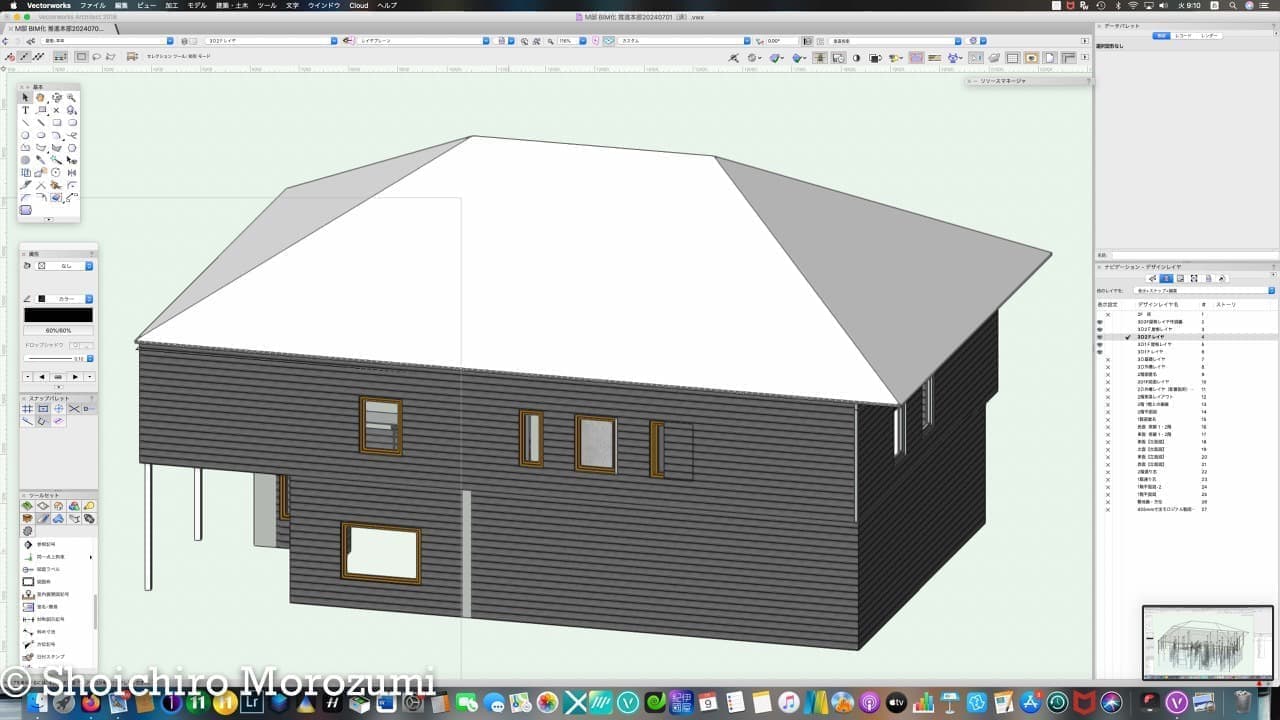The image size is (1280, 720).
Task: Open the Finder icon in the Dock
Action: click(x=37, y=703)
